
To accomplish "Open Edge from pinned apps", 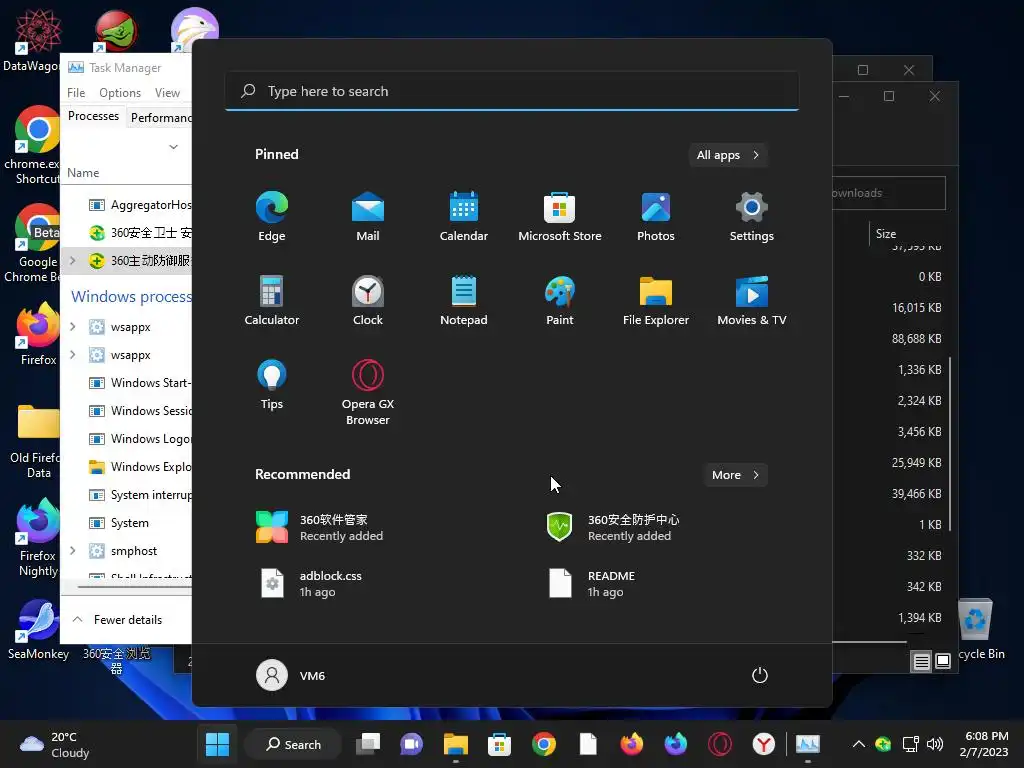I will (272, 217).
